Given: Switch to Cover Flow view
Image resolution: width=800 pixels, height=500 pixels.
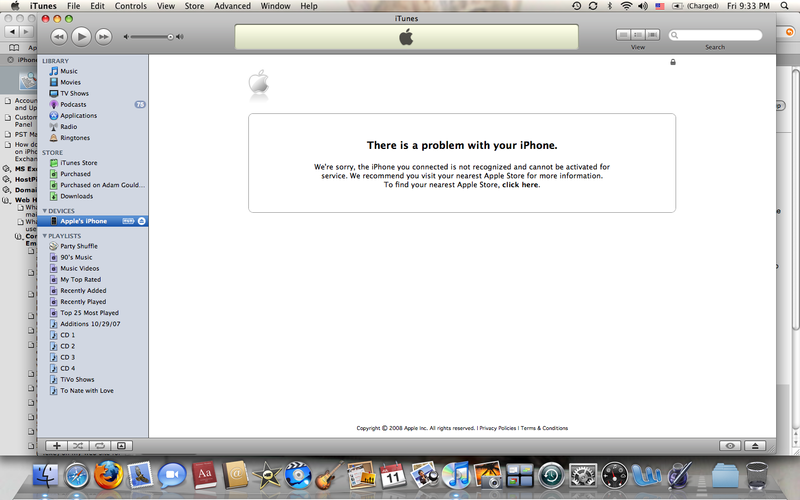Looking at the screenshot, I should [x=653, y=35].
